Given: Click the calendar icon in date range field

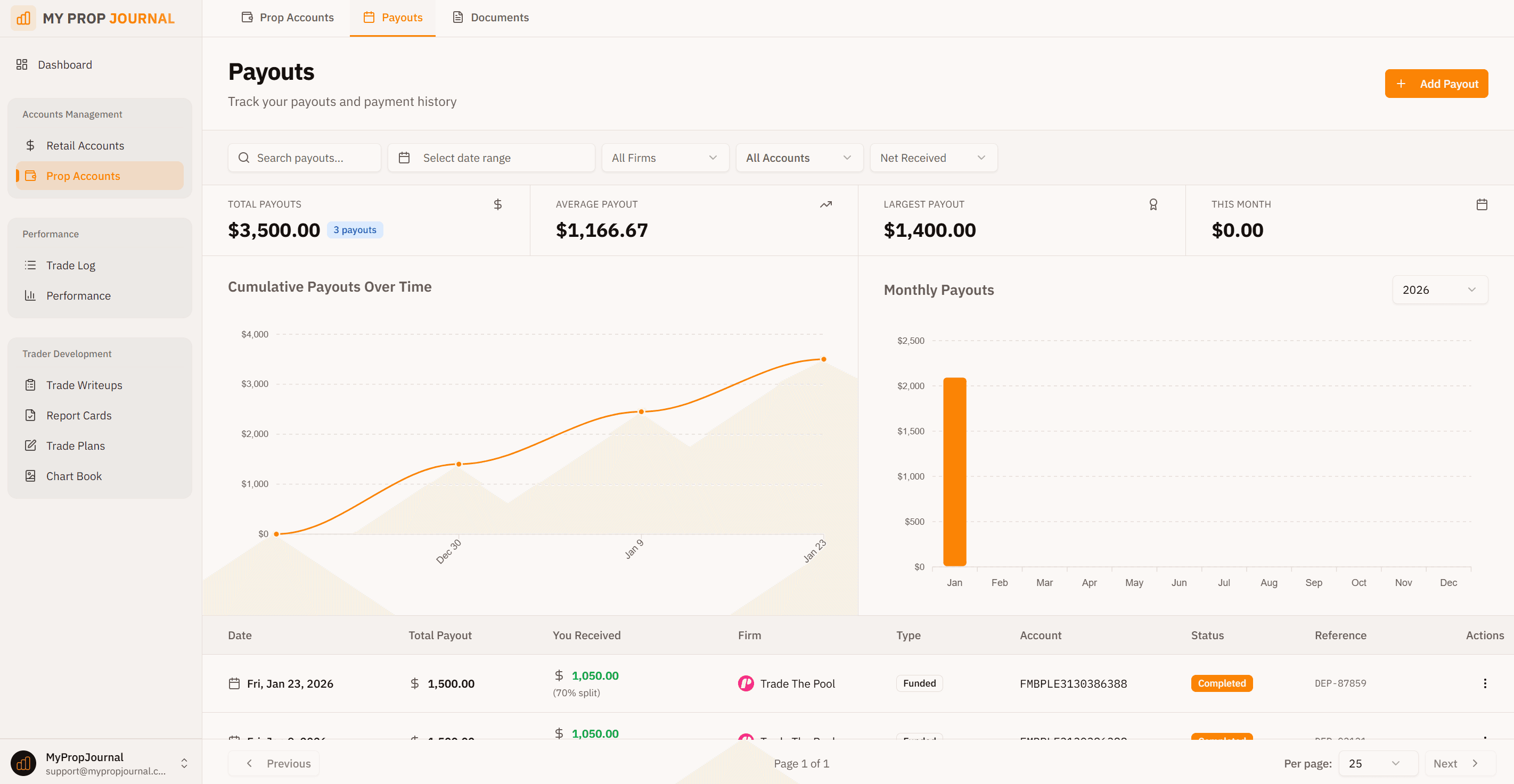Looking at the screenshot, I should 404,158.
